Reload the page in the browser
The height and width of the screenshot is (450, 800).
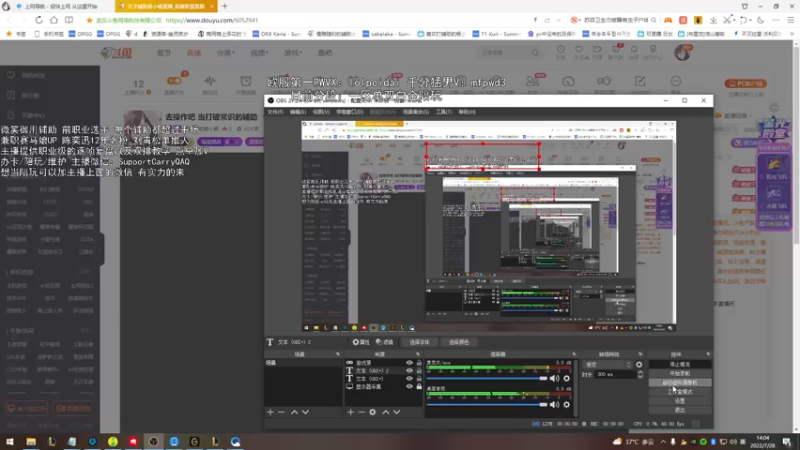pyautogui.click(x=39, y=20)
